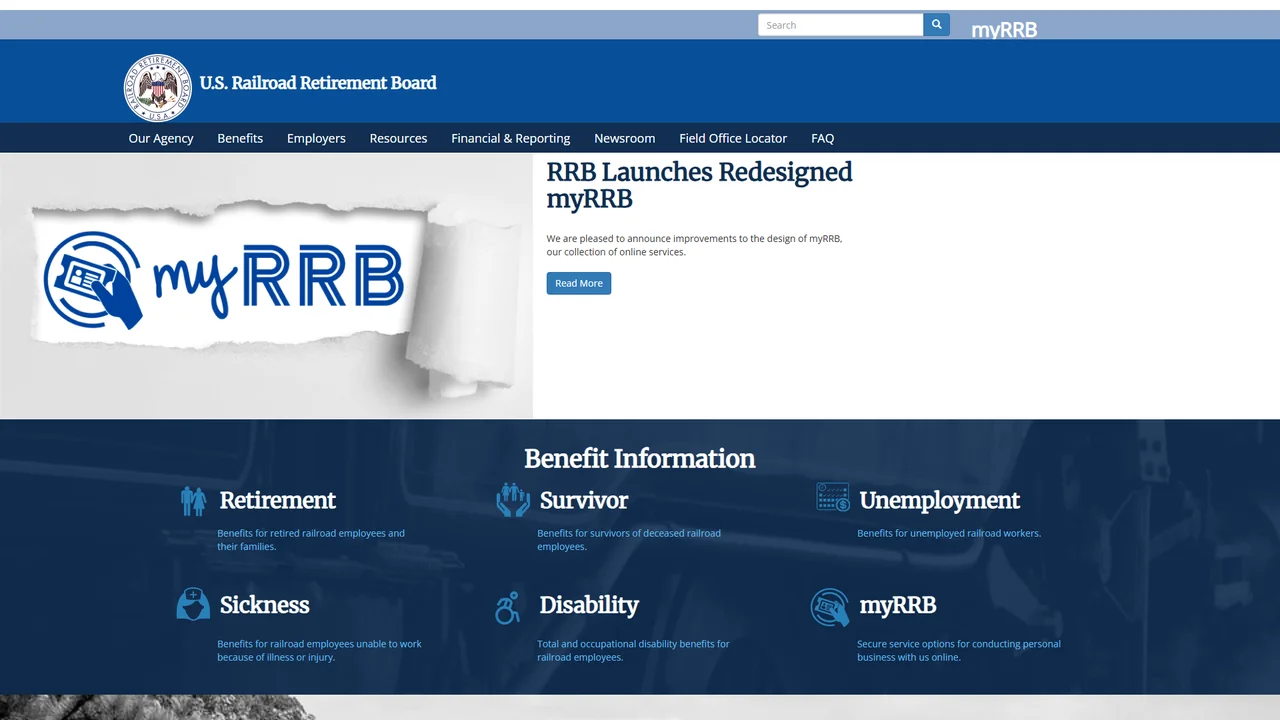This screenshot has width=1280, height=720.
Task: Click the Disability wheelchair icon
Action: click(x=508, y=607)
